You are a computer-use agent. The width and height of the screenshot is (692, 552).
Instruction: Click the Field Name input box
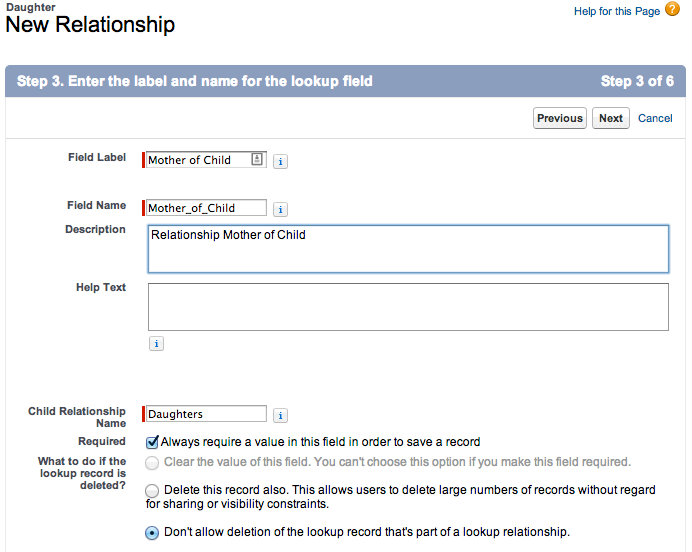coord(206,208)
